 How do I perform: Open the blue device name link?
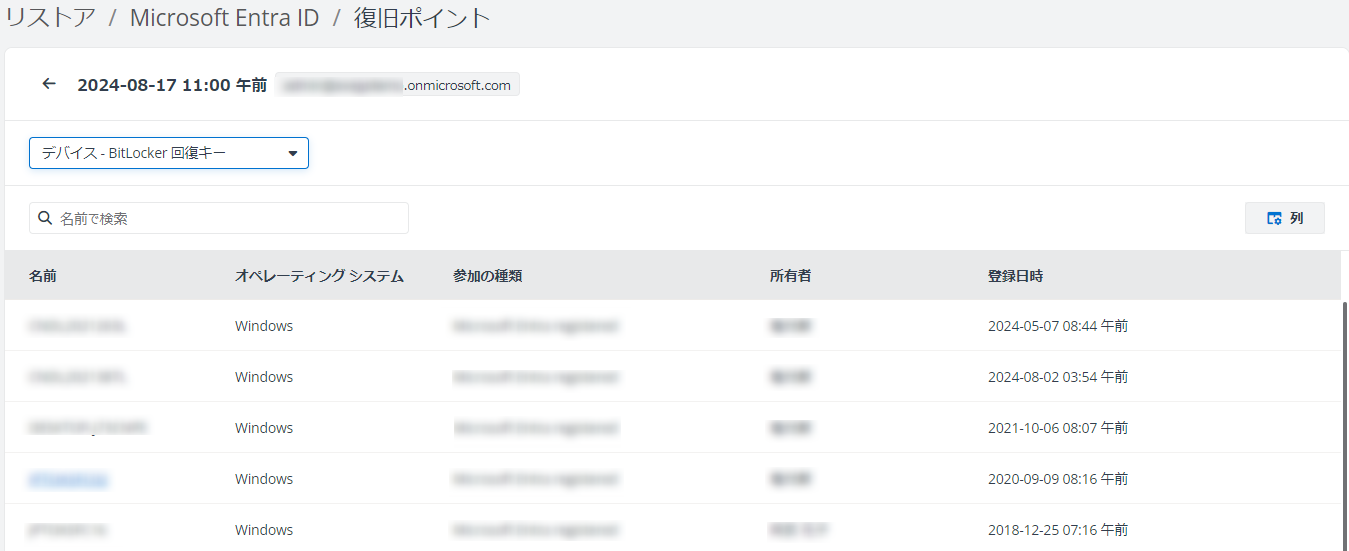click(x=68, y=479)
